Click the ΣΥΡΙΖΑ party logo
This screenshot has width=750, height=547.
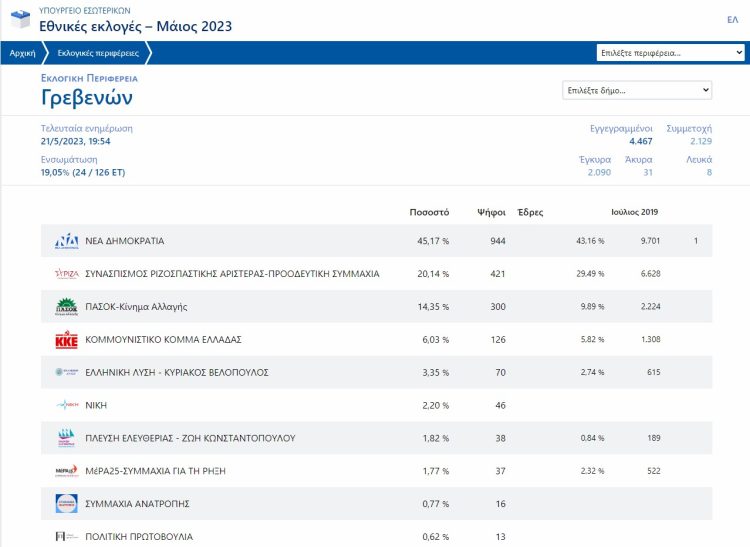point(66,274)
